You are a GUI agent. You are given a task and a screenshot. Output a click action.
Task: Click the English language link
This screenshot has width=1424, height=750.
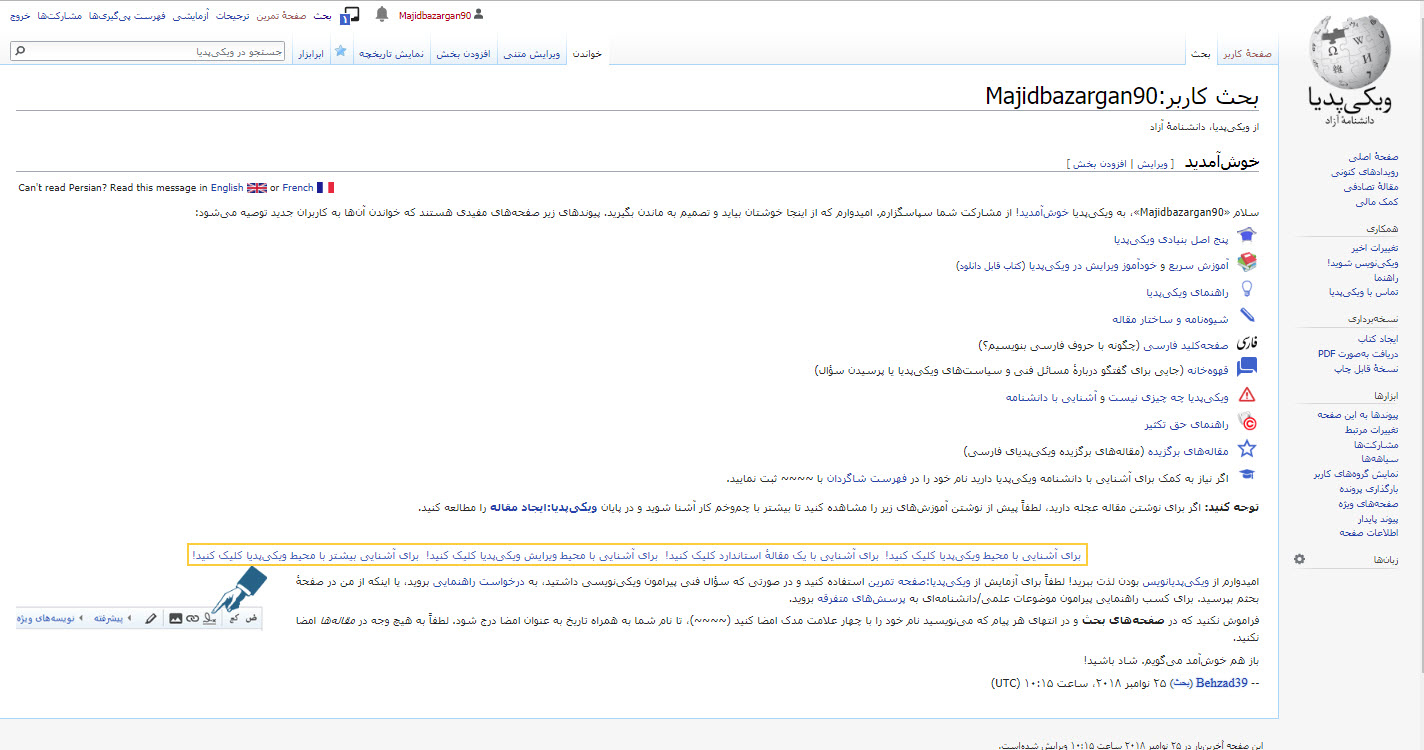[x=227, y=187]
